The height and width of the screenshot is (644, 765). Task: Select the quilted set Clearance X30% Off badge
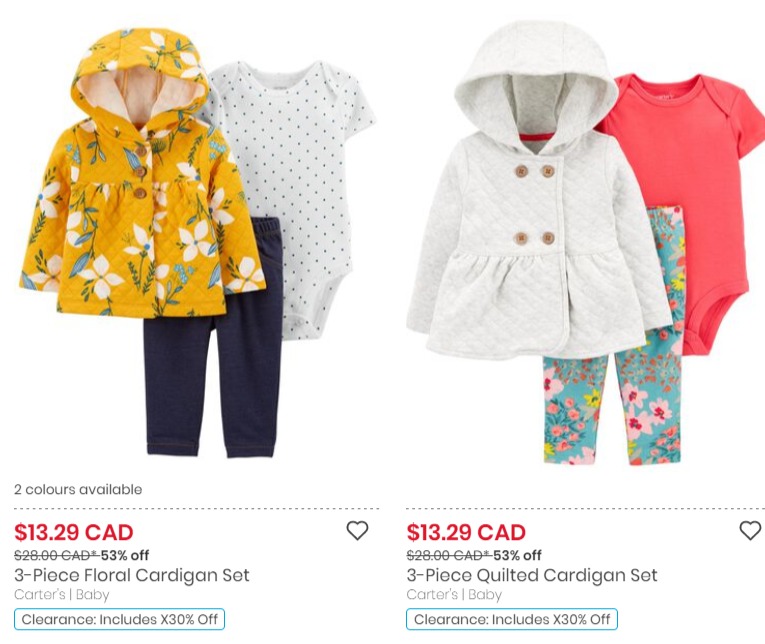coord(512,619)
